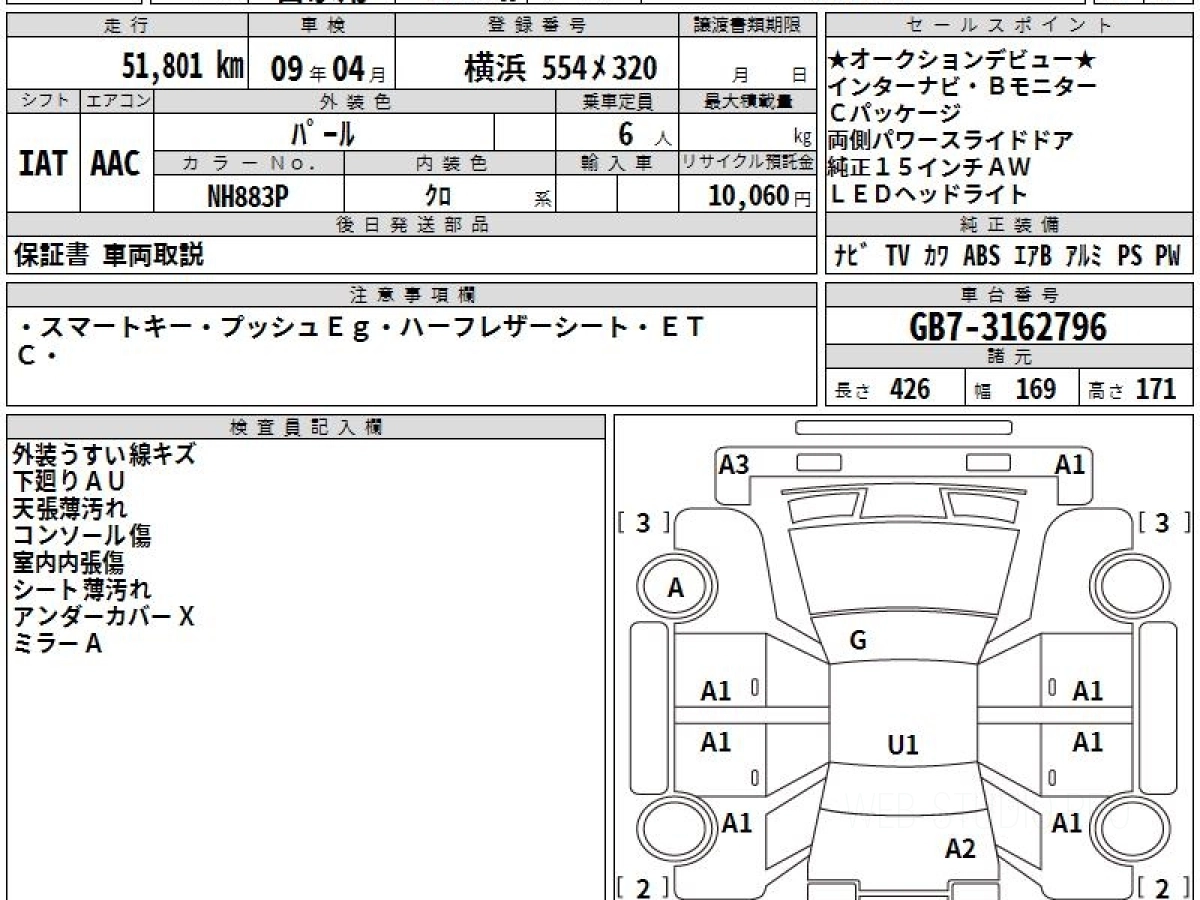Image resolution: width=1200 pixels, height=900 pixels.
Task: Select the air conditioner value "AAC"
Action: (116, 163)
